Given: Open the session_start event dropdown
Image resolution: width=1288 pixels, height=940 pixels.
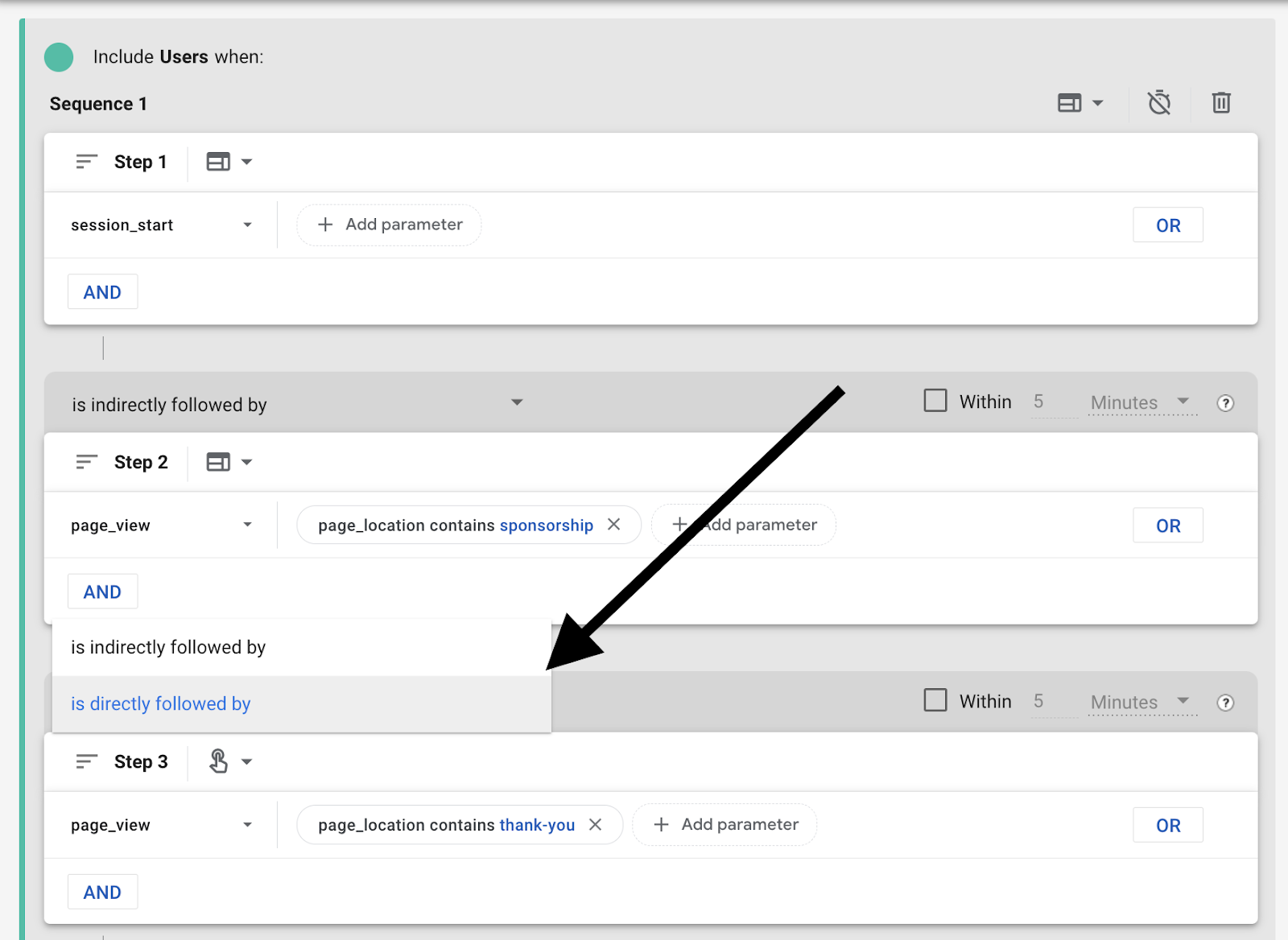Looking at the screenshot, I should (161, 225).
